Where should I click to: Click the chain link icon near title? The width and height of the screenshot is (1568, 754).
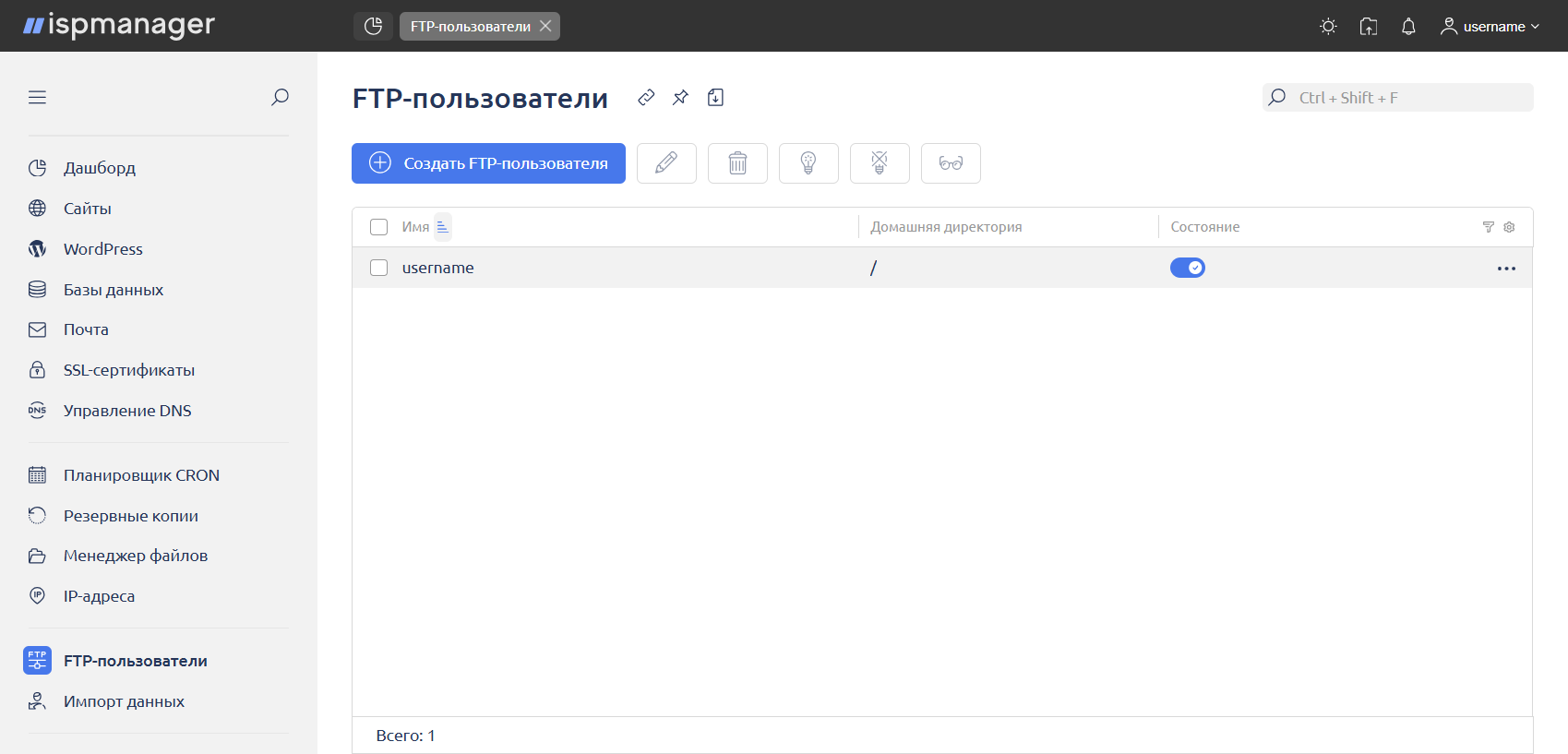click(646, 98)
